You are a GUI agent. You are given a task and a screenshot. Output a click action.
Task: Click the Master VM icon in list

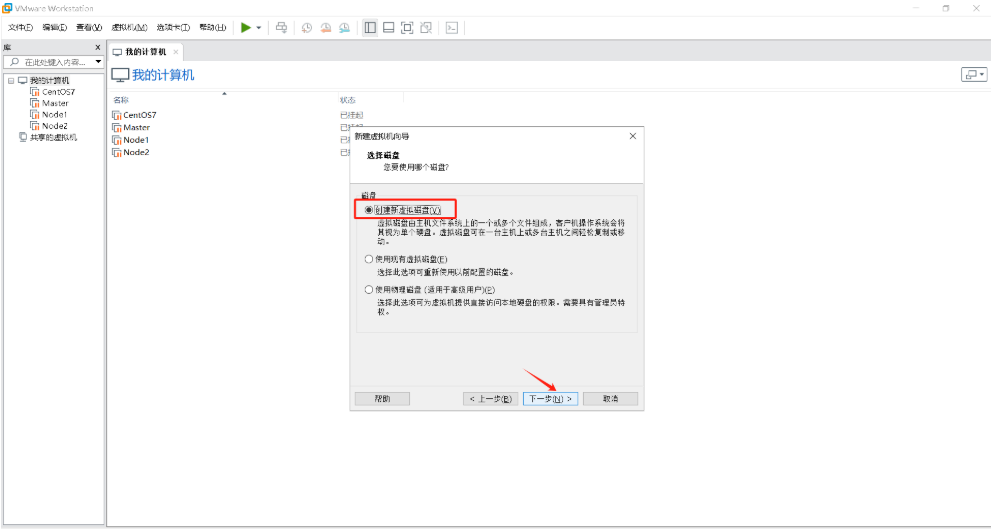coord(116,127)
